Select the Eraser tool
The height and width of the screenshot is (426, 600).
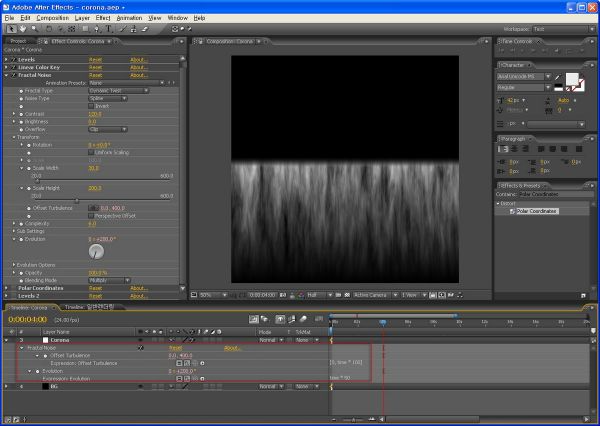coord(145,29)
